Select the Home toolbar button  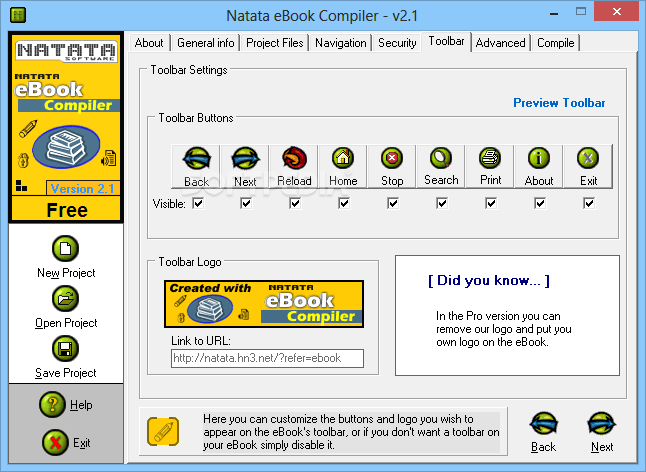343,167
